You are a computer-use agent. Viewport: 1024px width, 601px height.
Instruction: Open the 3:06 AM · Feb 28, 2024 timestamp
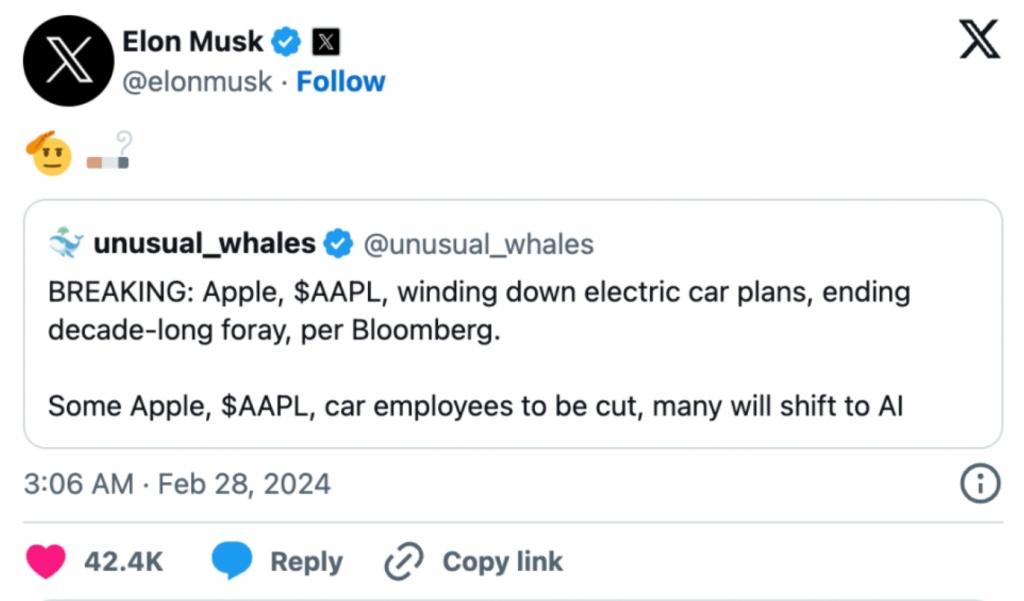point(177,484)
